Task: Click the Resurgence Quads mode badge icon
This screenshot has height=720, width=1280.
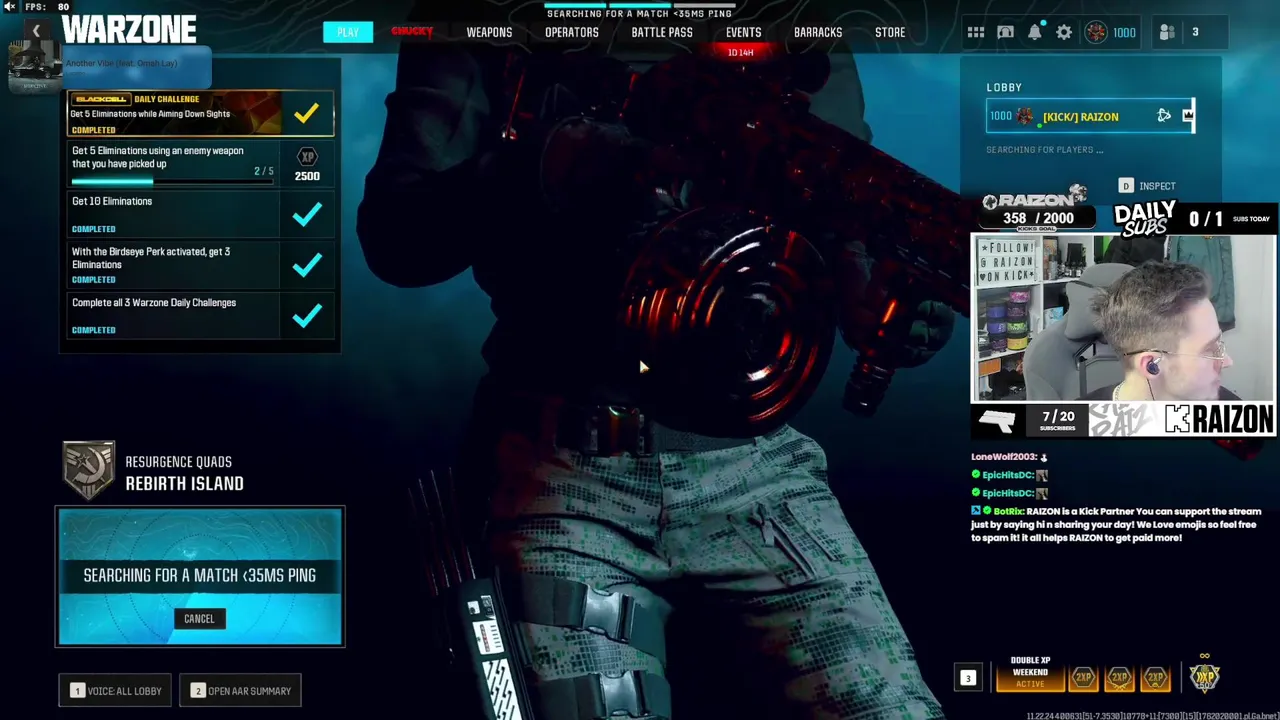Action: pos(89,470)
